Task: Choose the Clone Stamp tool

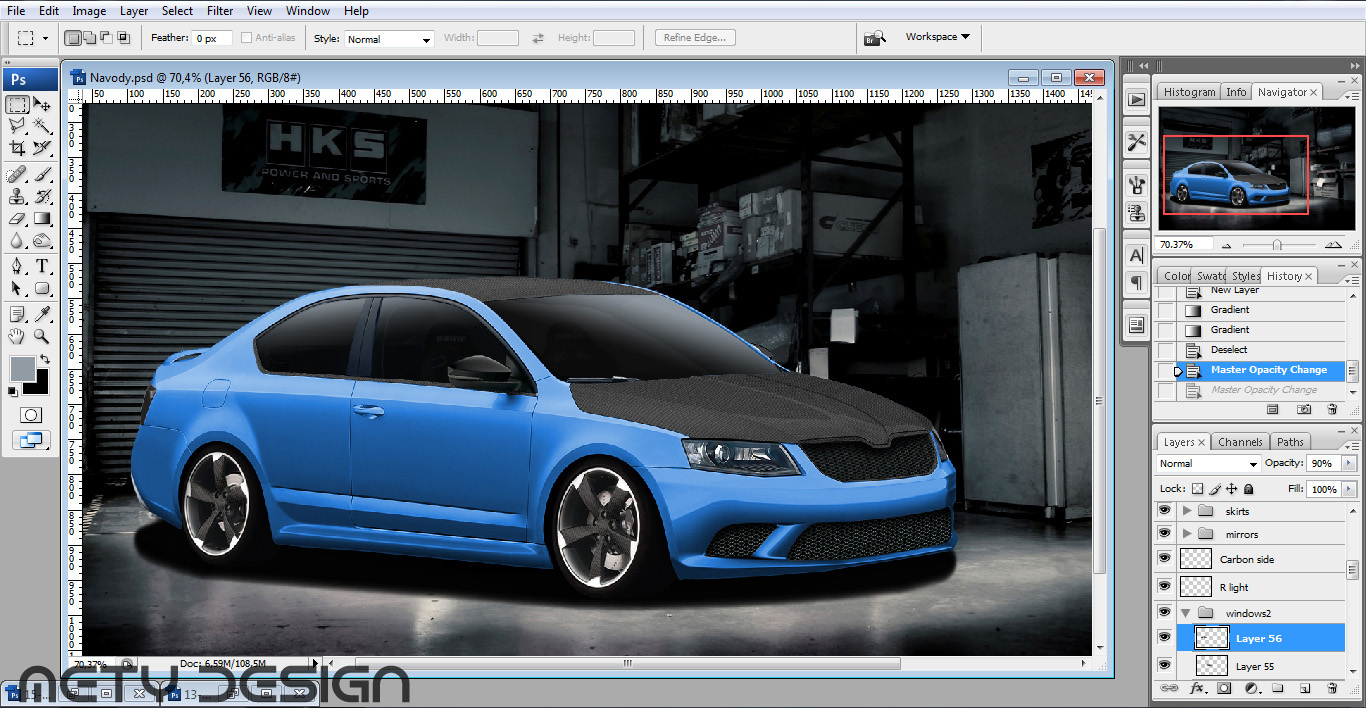Action: click(17, 197)
